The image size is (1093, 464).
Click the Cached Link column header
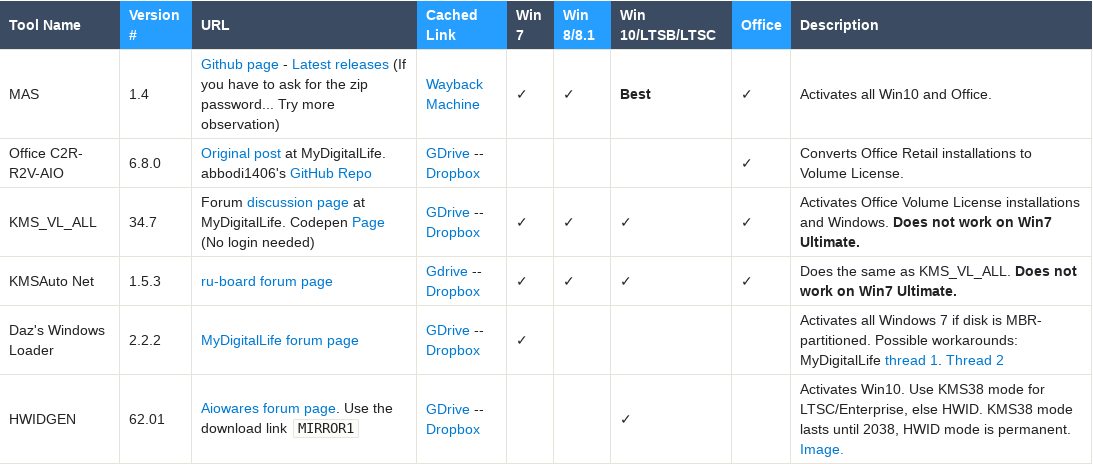461,25
